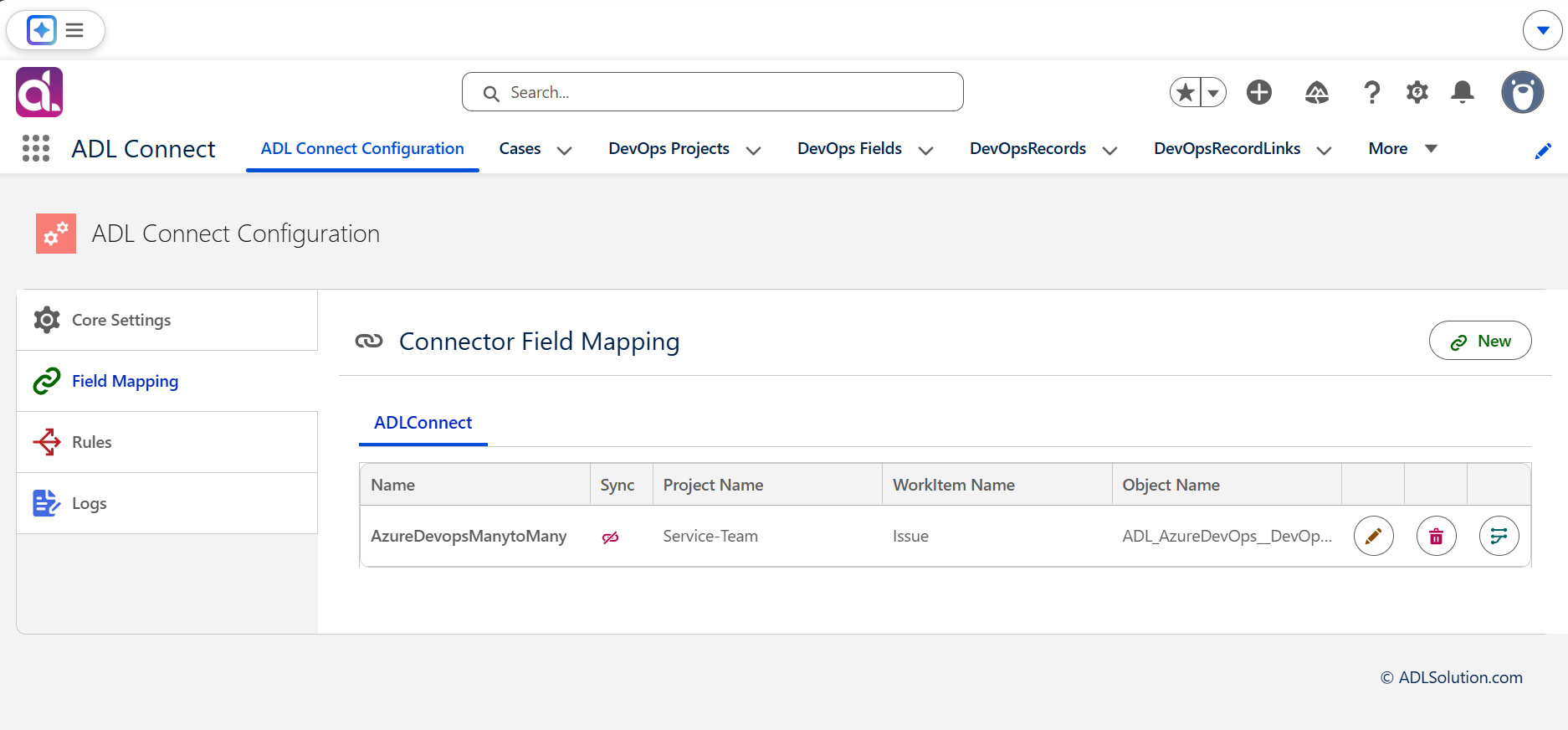Image resolution: width=1568 pixels, height=730 pixels.
Task: Open the App Launcher grid icon
Action: [36, 148]
